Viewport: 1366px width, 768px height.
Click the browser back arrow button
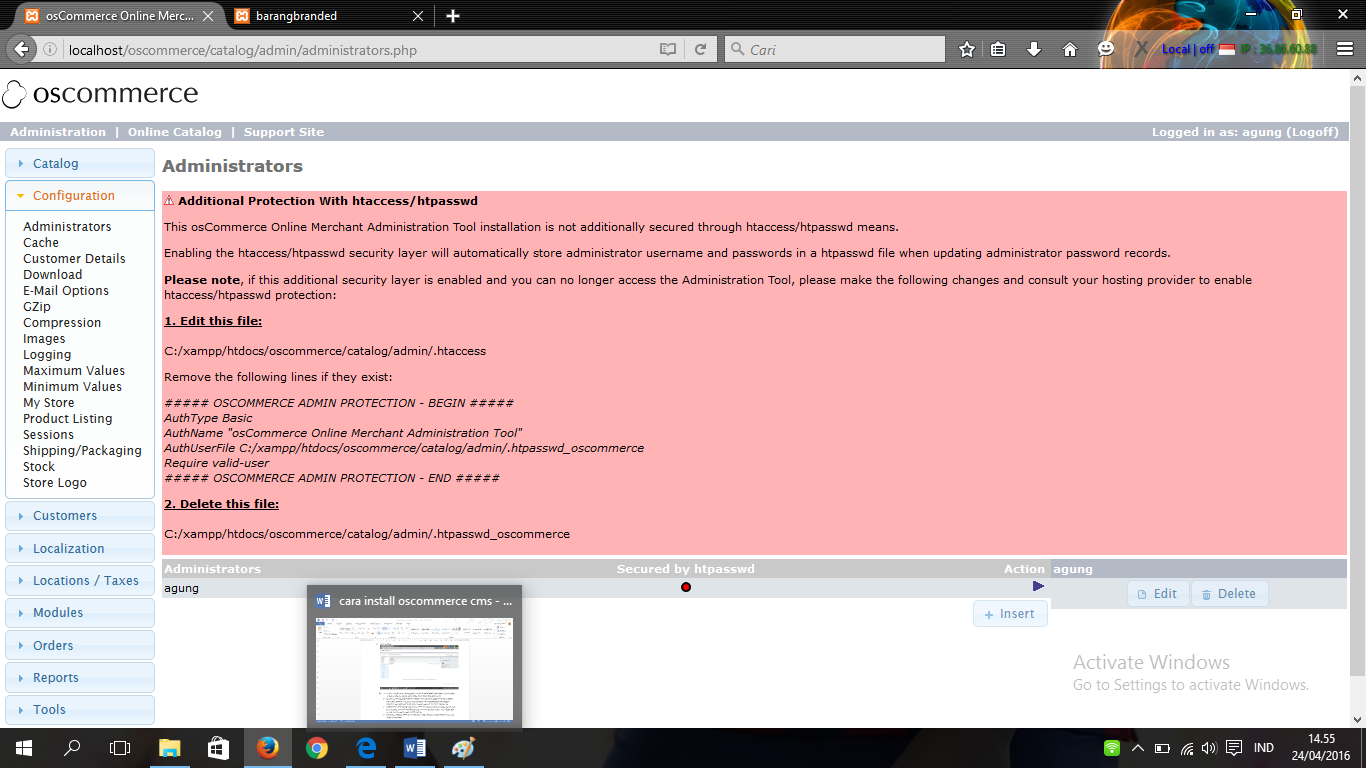[21, 49]
